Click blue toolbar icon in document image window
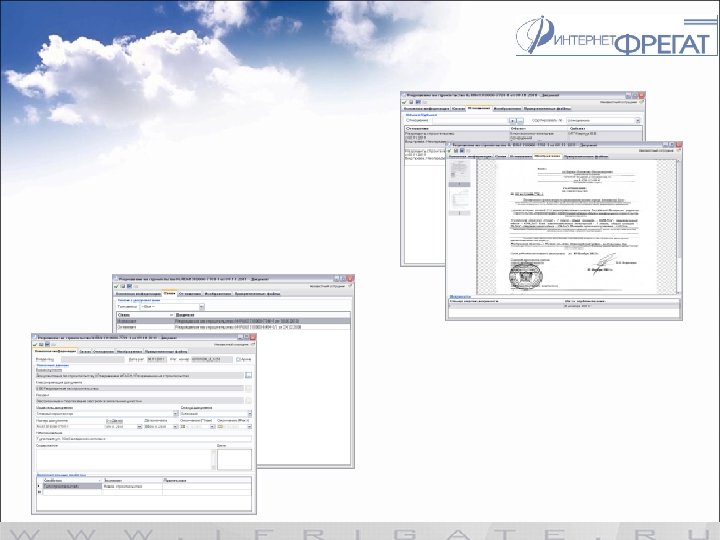Screen dimensions: 720x540 point(462,151)
